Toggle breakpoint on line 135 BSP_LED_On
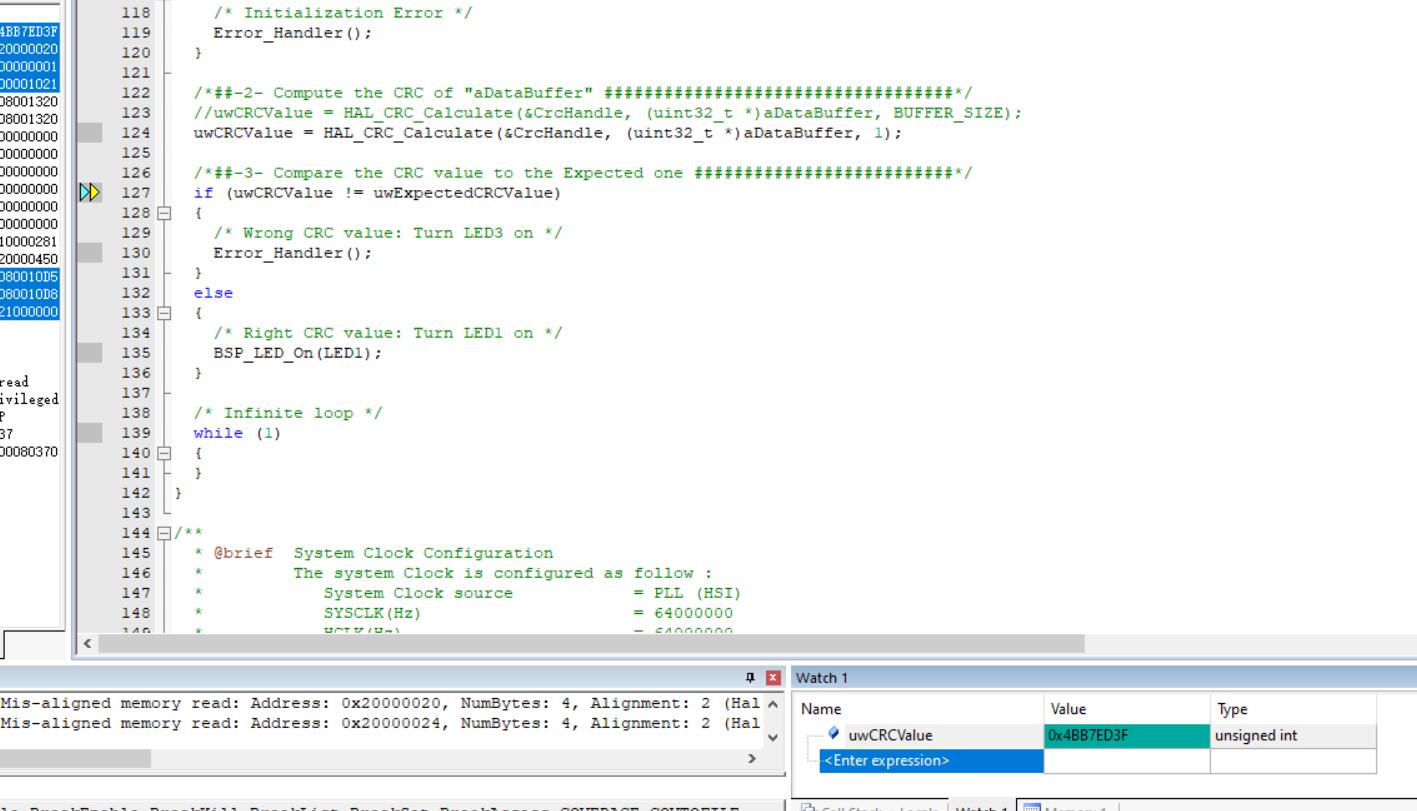This screenshot has width=1417, height=811. click(x=90, y=353)
